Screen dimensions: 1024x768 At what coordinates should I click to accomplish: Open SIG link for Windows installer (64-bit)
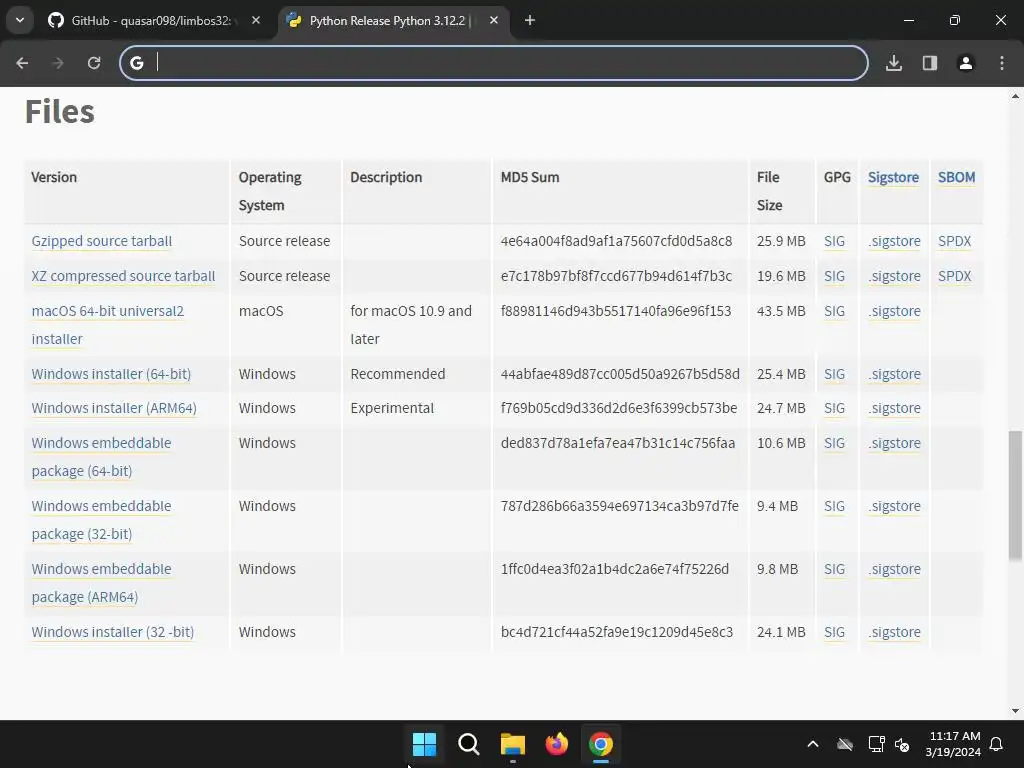click(835, 374)
